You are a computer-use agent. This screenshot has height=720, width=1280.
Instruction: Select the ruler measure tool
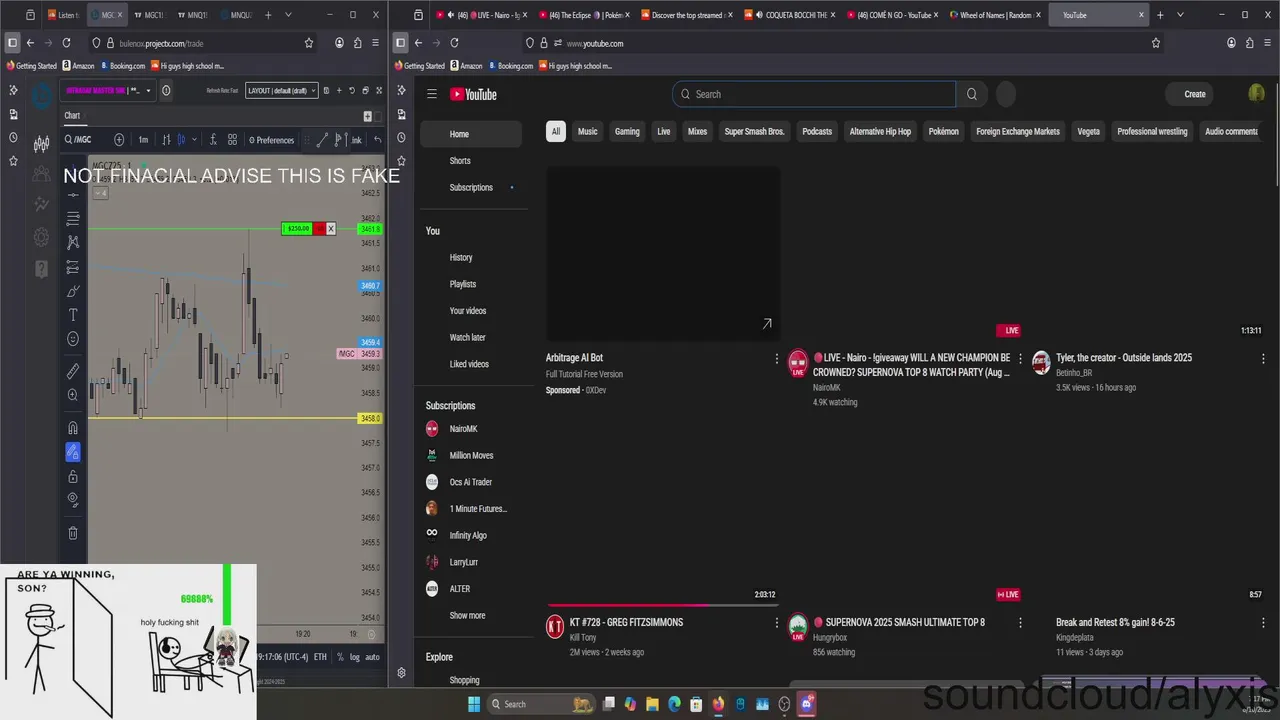pos(73,371)
